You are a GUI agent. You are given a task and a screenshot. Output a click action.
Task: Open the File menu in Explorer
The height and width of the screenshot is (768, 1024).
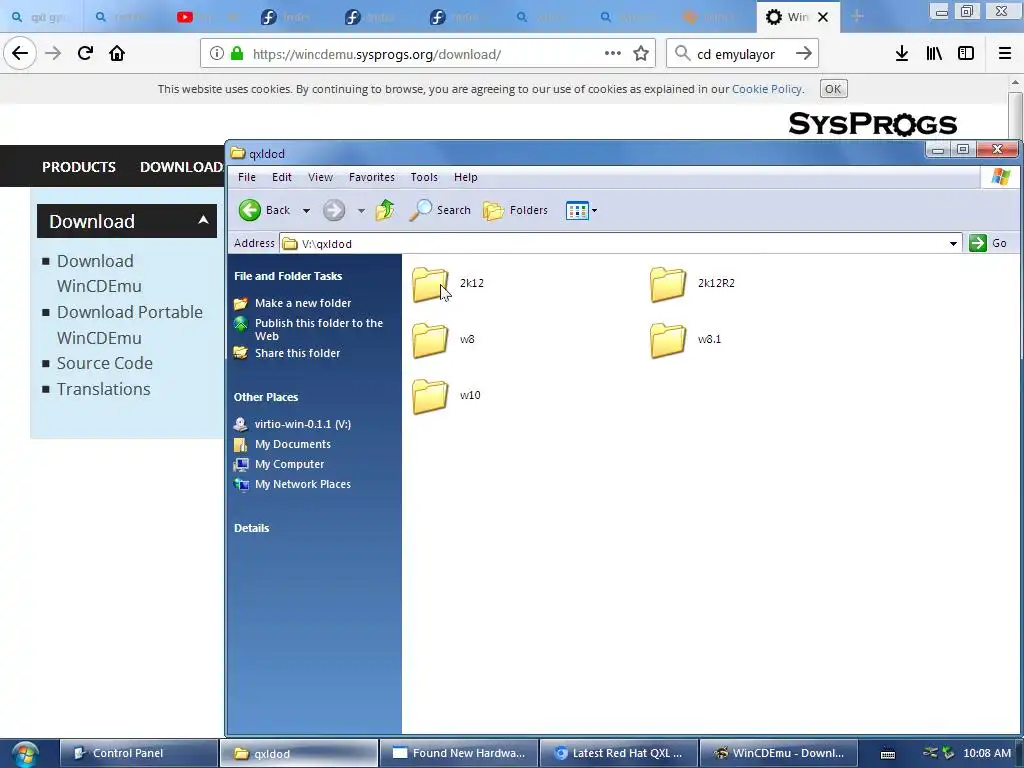coord(247,177)
